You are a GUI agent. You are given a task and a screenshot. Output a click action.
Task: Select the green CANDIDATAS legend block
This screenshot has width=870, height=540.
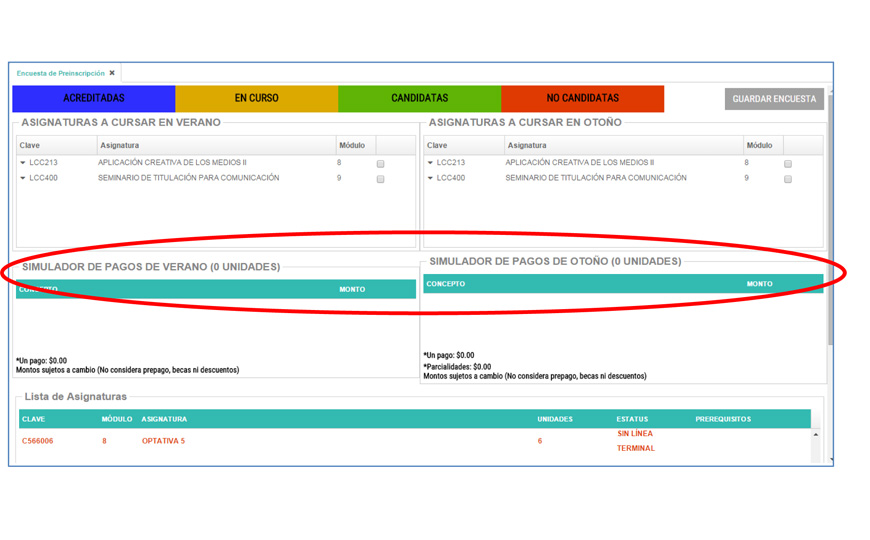(419, 98)
